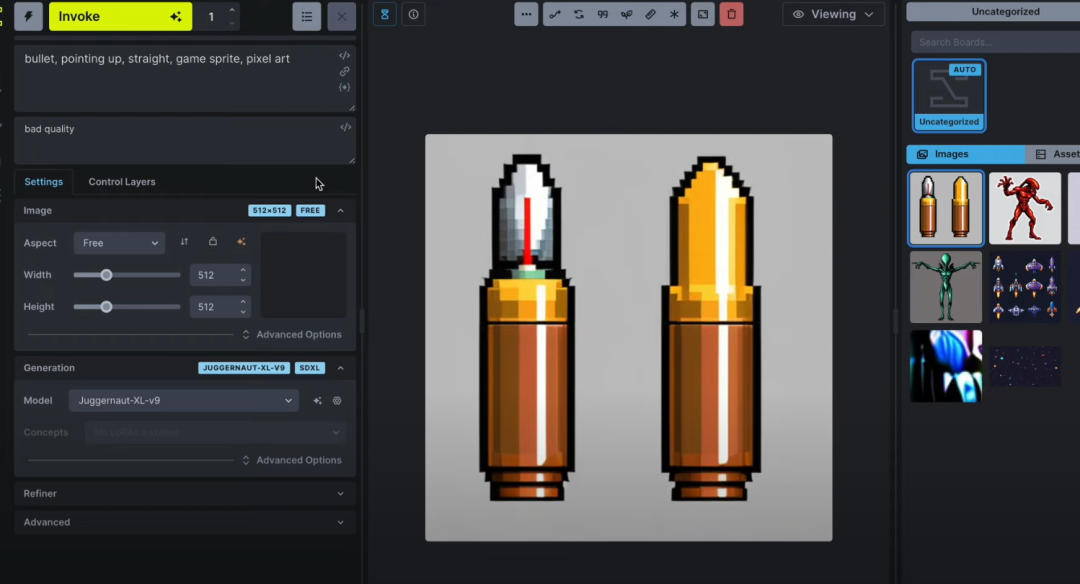Click the asterisk icon in the image toolbar
This screenshot has height=584, width=1080.
[x=674, y=15]
